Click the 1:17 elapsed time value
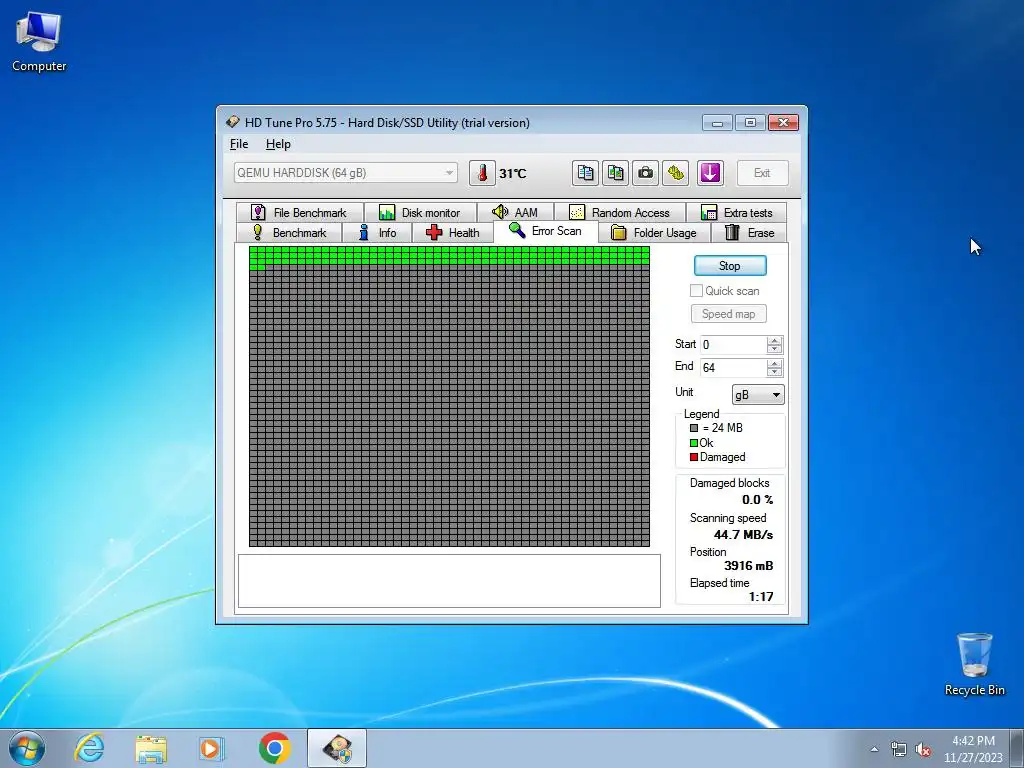 [x=761, y=597]
